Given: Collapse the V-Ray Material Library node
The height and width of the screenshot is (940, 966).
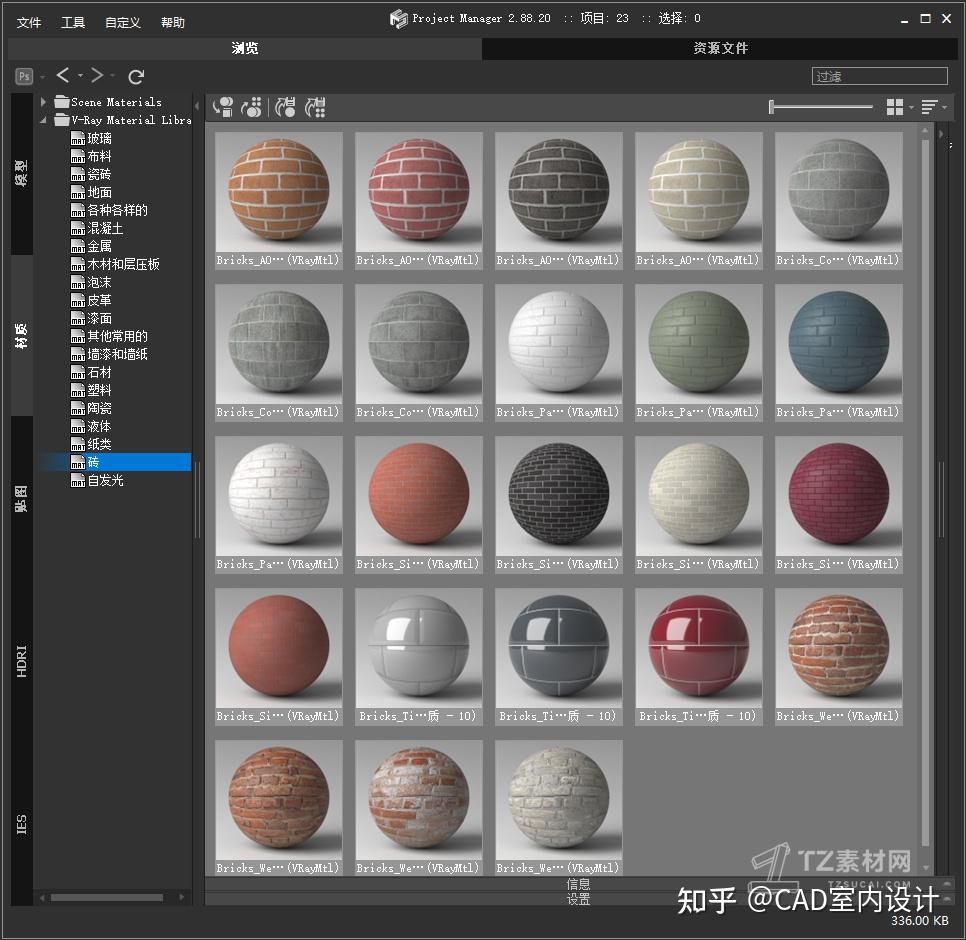Looking at the screenshot, I should coord(43,118).
